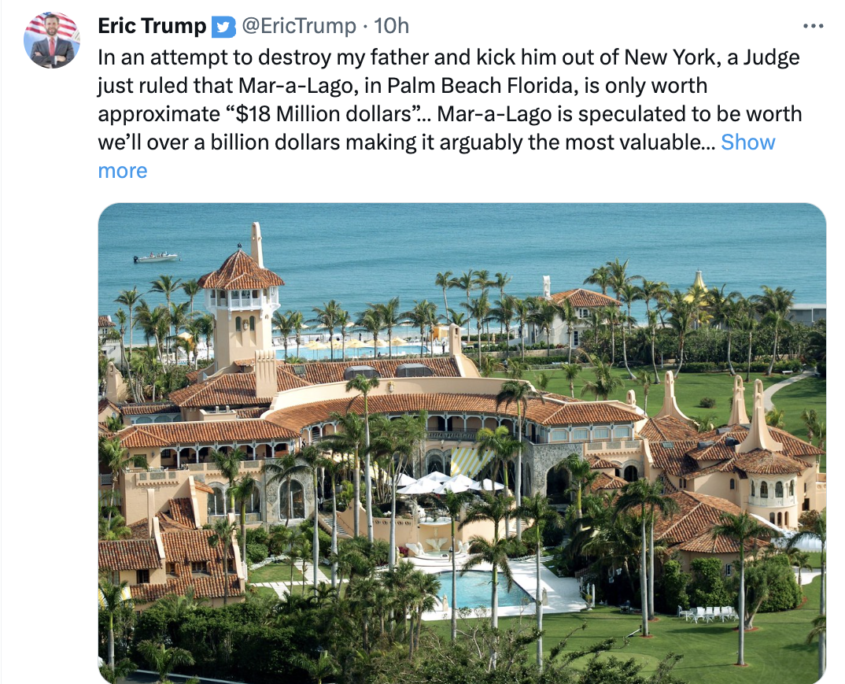The width and height of the screenshot is (845, 684).
Task: Click the boat on the ocean in photo
Action: 155,257
